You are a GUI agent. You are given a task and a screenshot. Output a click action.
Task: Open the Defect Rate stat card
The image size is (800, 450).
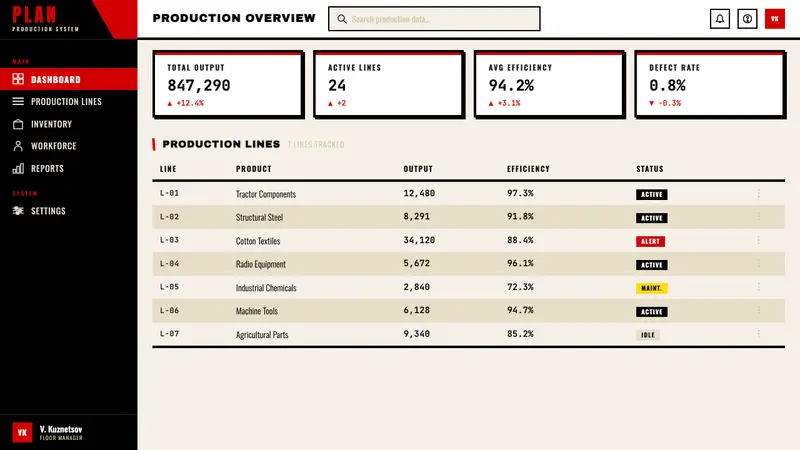(710, 84)
